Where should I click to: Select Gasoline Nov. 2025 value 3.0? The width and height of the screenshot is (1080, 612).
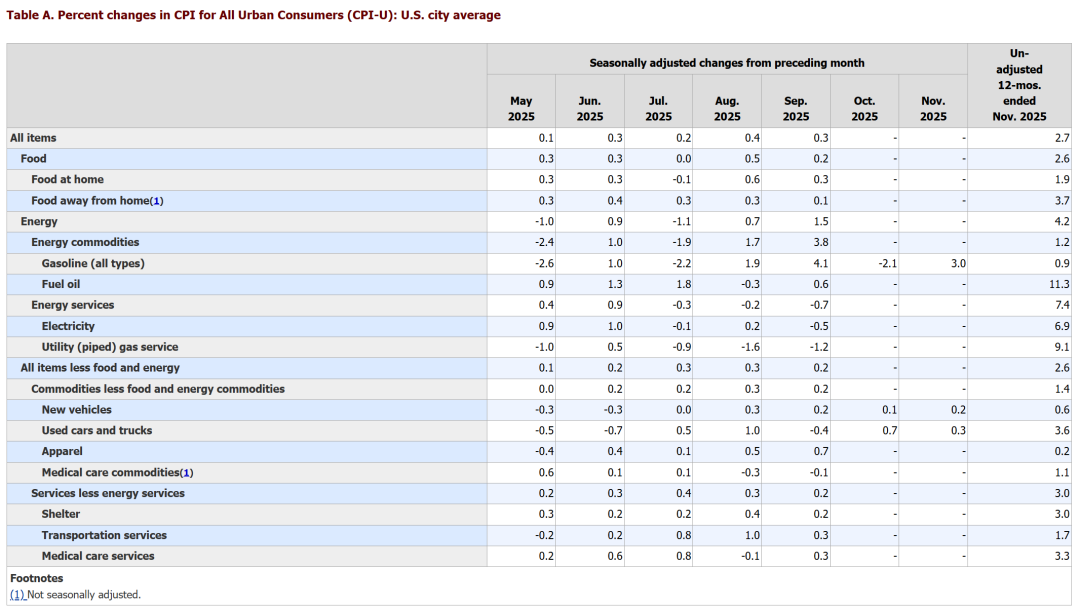click(x=958, y=264)
